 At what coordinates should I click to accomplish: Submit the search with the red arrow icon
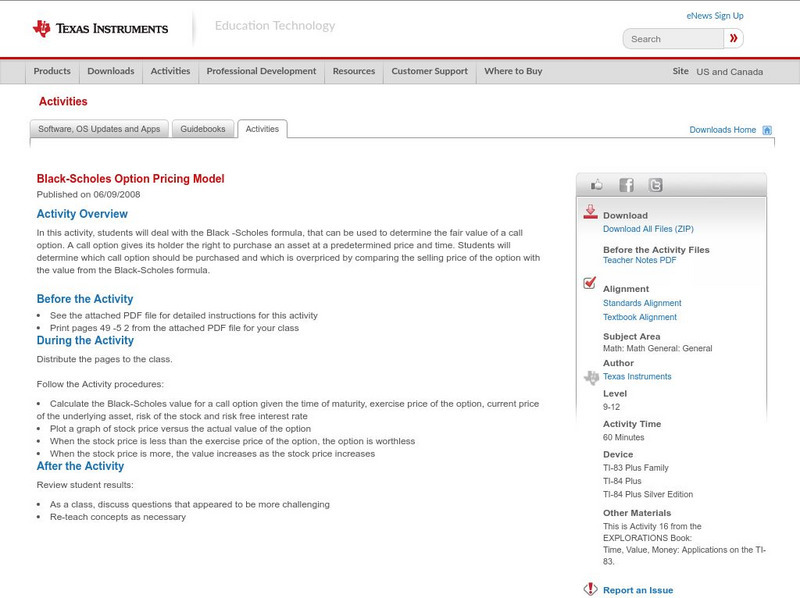[734, 38]
